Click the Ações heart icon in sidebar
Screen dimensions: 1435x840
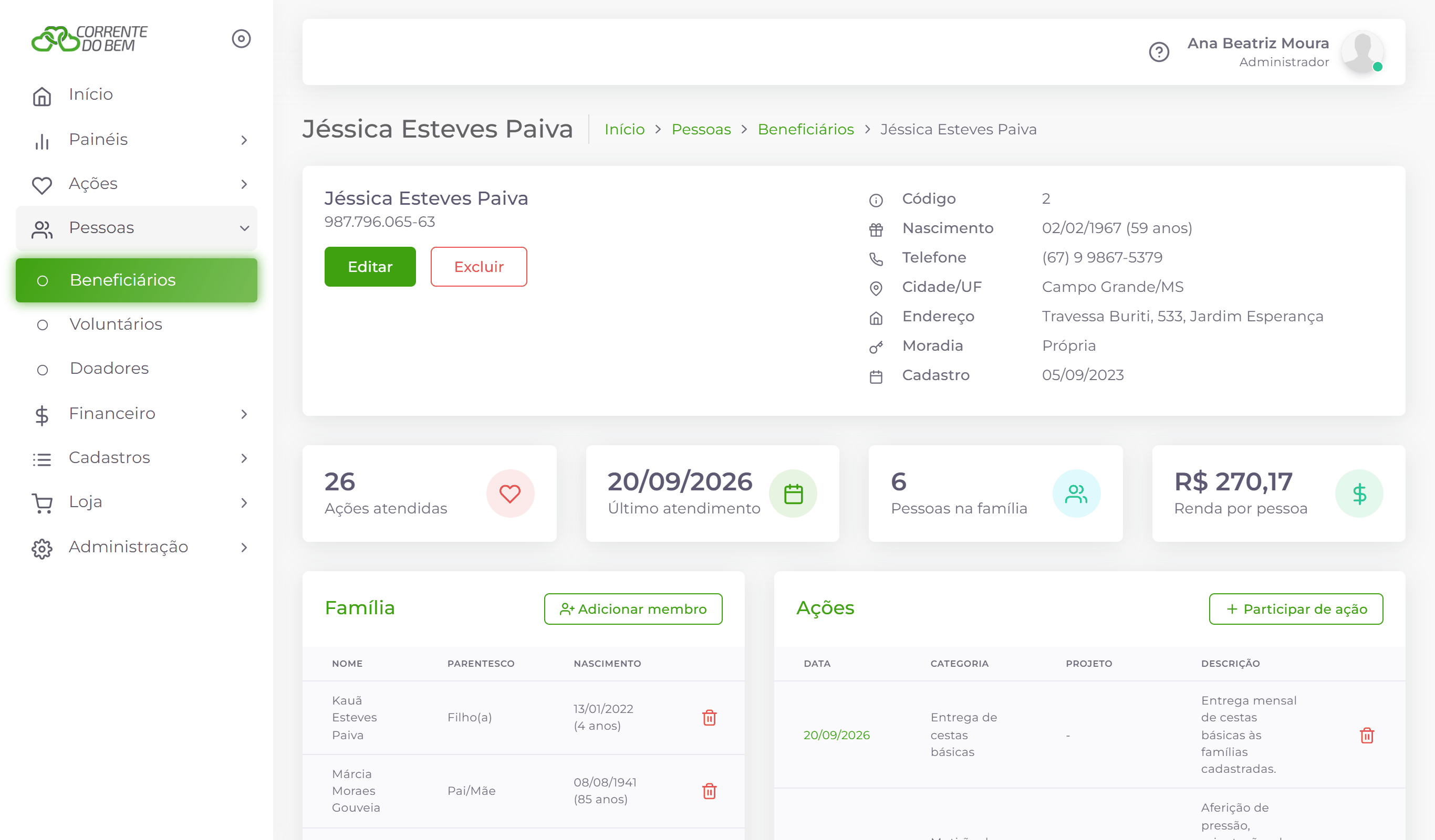[42, 185]
